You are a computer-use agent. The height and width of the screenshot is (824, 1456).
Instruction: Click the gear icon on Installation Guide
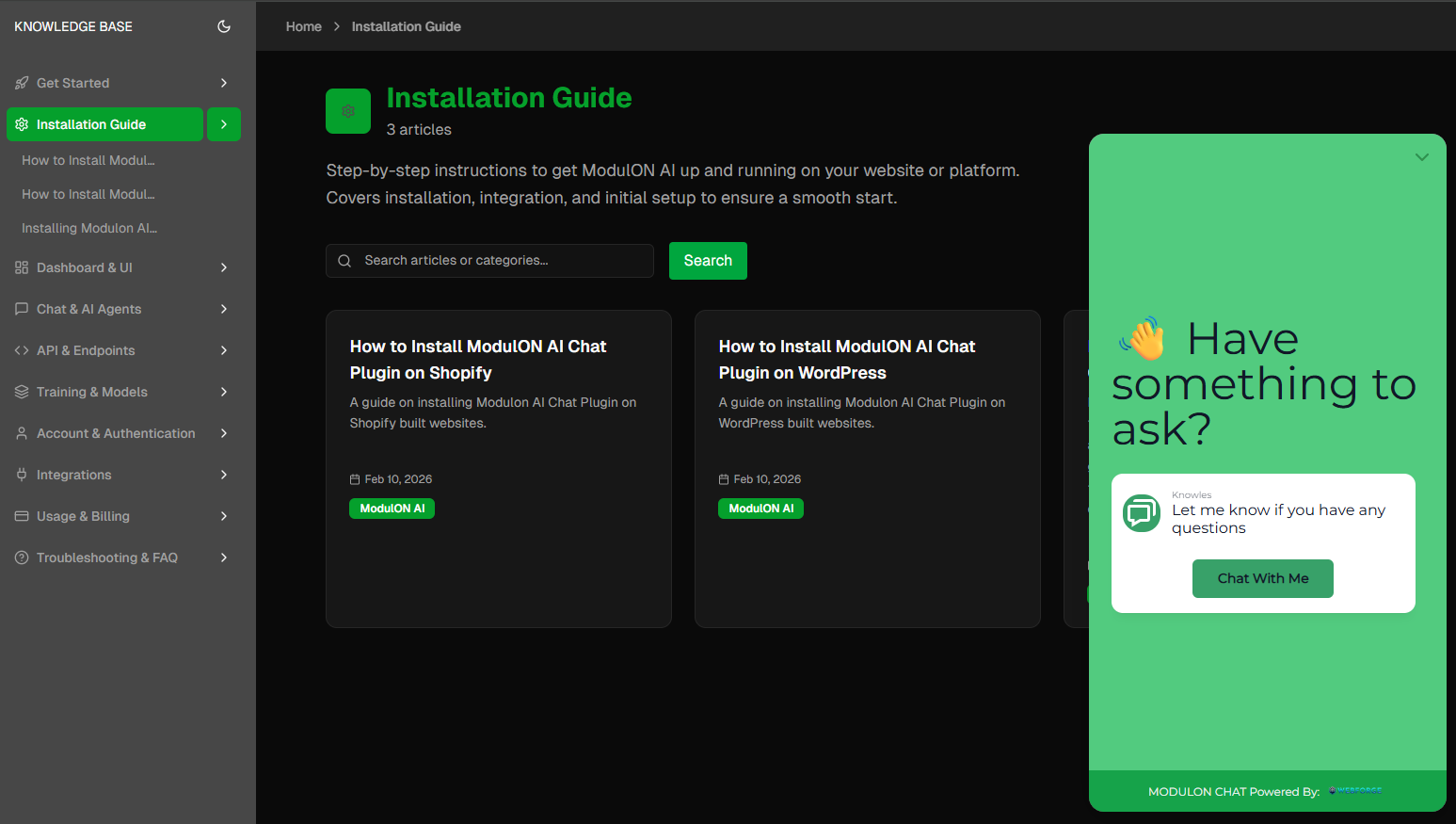[x=20, y=123]
